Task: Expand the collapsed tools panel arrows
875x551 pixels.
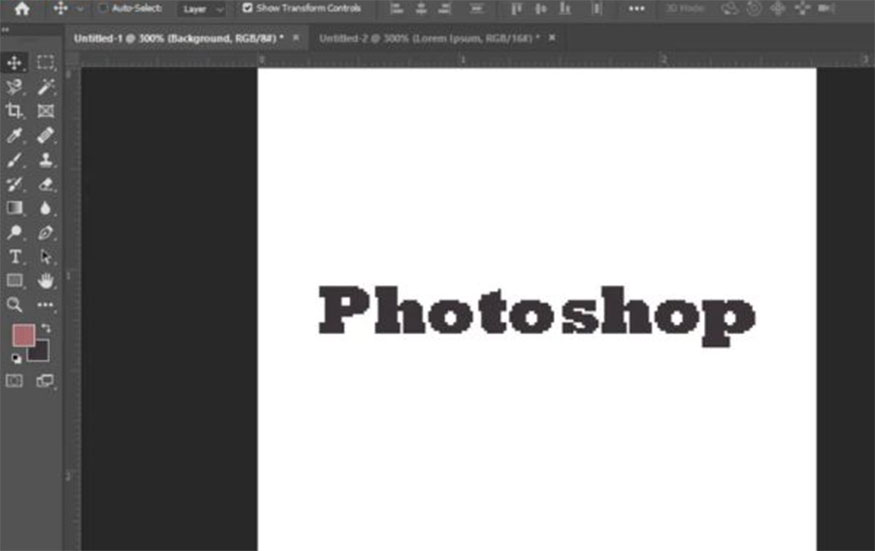Action: tap(6, 30)
